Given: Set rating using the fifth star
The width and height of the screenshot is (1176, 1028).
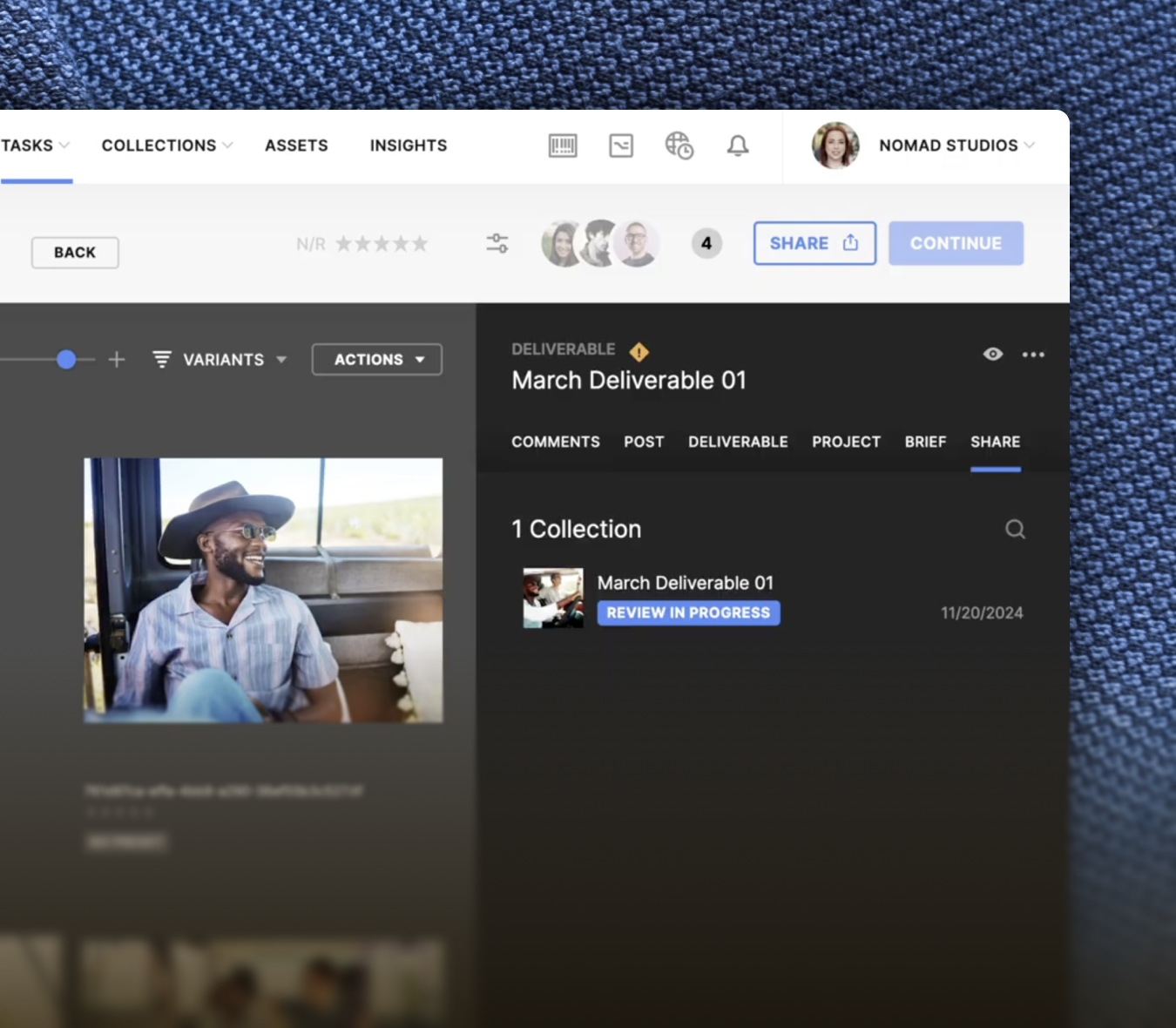Looking at the screenshot, I should click(x=420, y=244).
